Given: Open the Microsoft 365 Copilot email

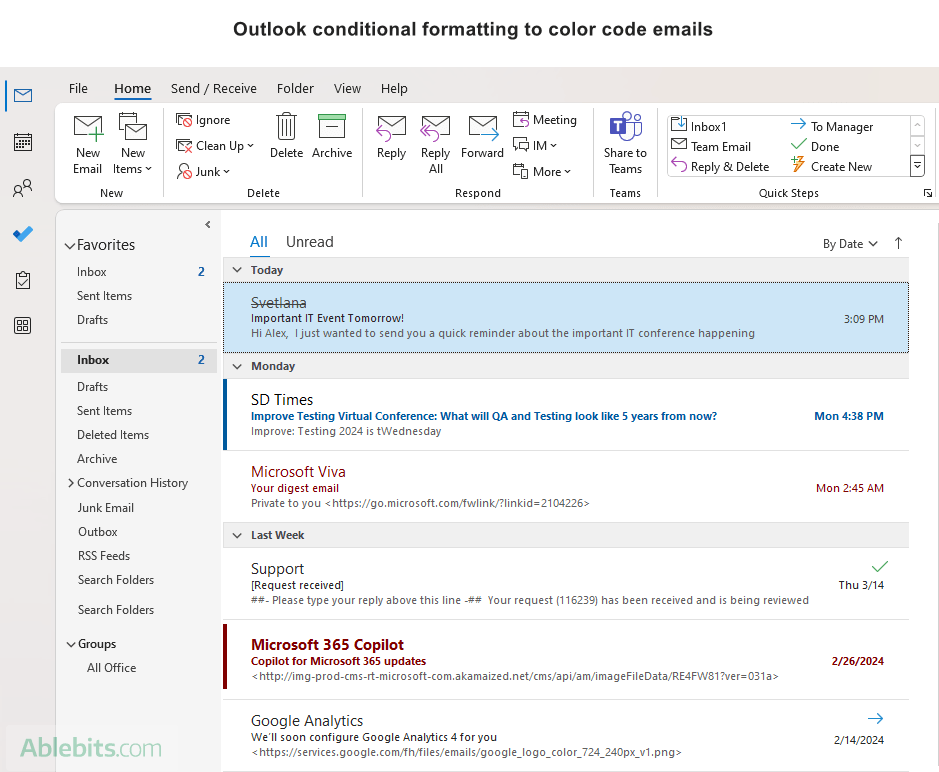Looking at the screenshot, I should coord(566,659).
